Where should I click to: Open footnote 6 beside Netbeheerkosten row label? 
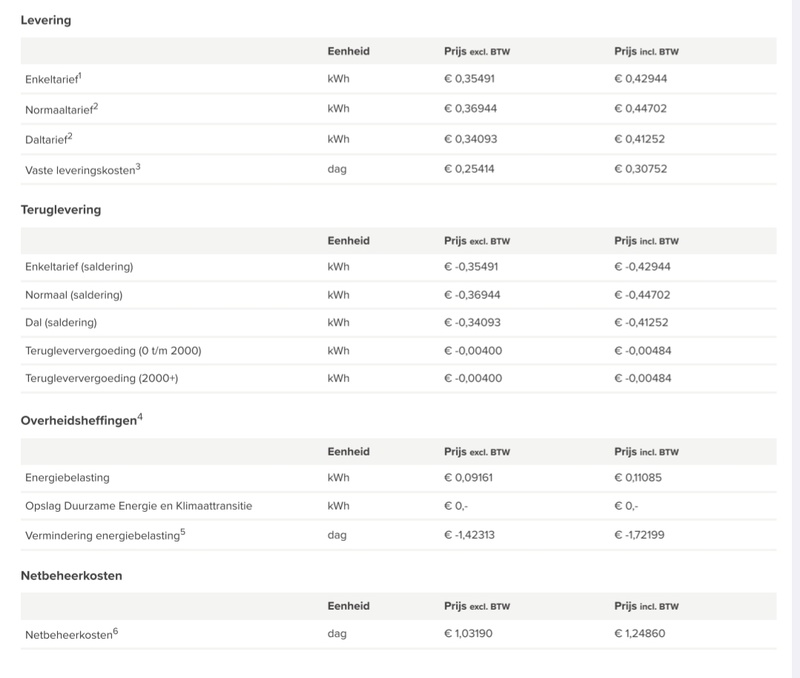[116, 629]
